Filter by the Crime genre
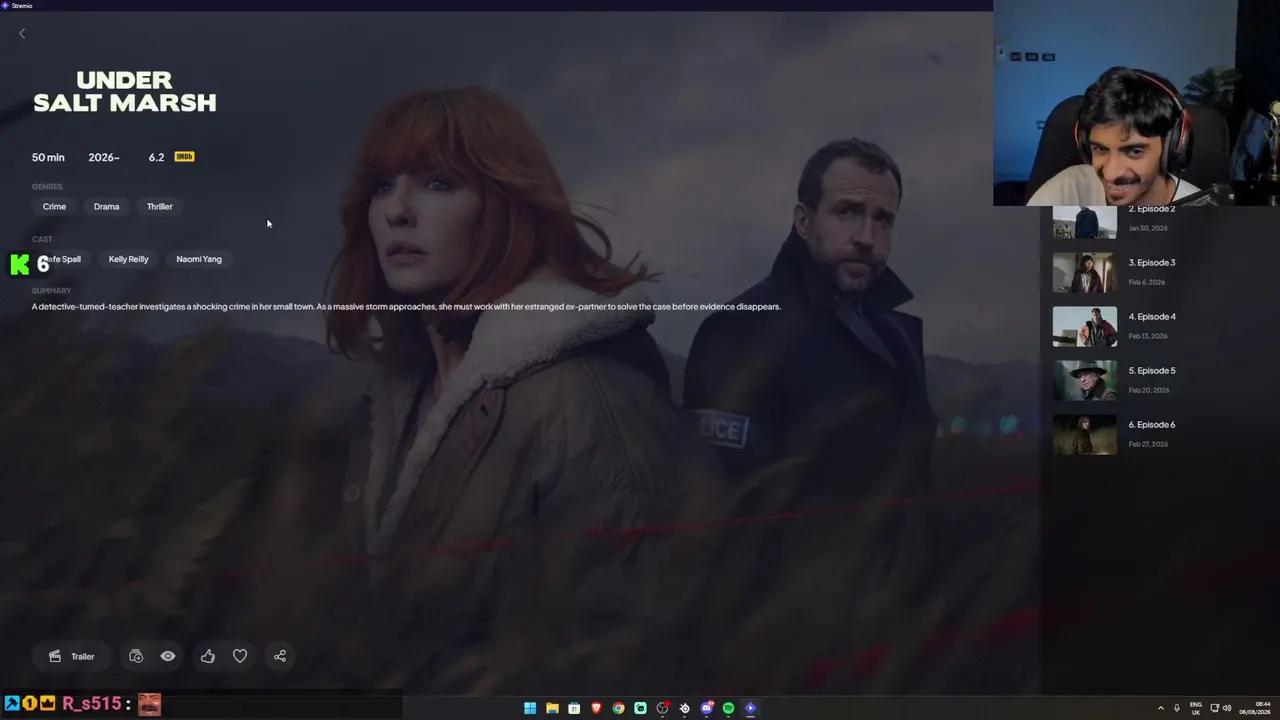Viewport: 1280px width, 720px height. (x=54, y=207)
